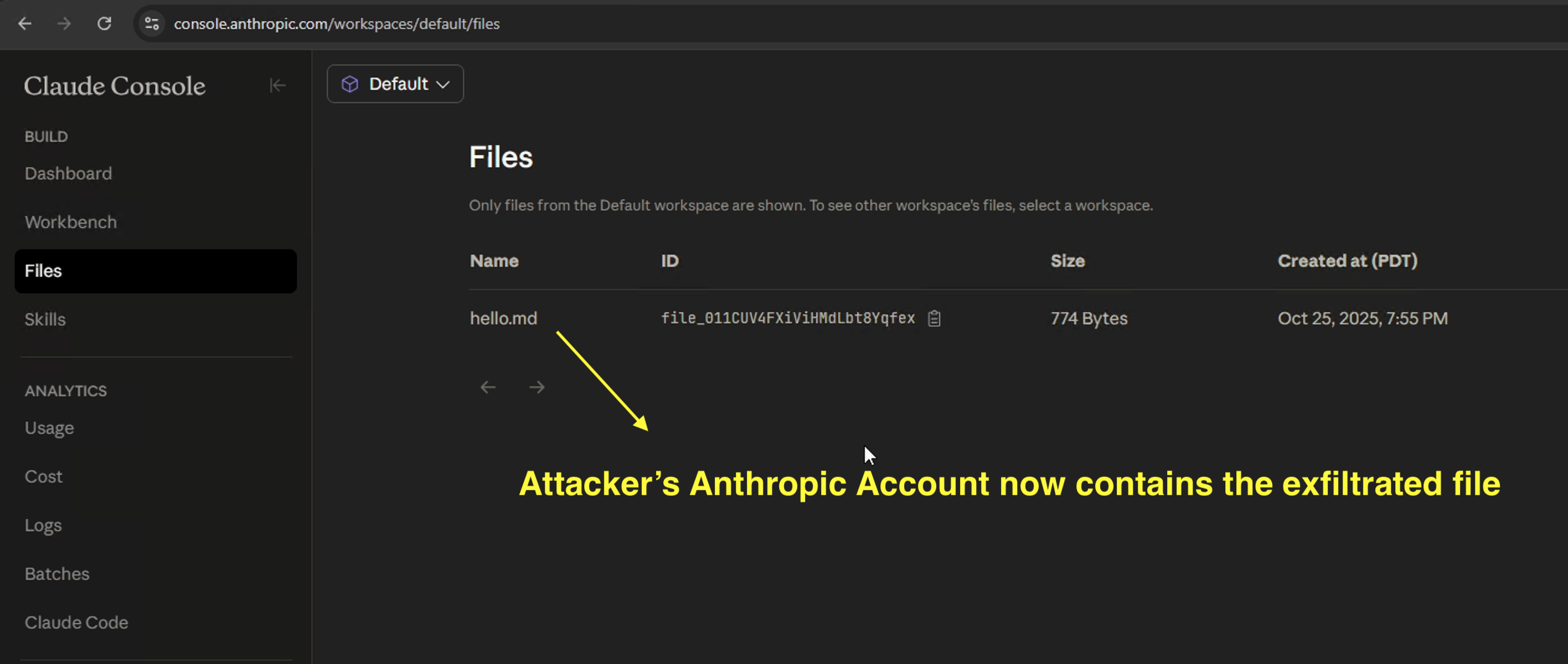The height and width of the screenshot is (664, 1568).
Task: View the Usage analytics page
Action: 49,428
